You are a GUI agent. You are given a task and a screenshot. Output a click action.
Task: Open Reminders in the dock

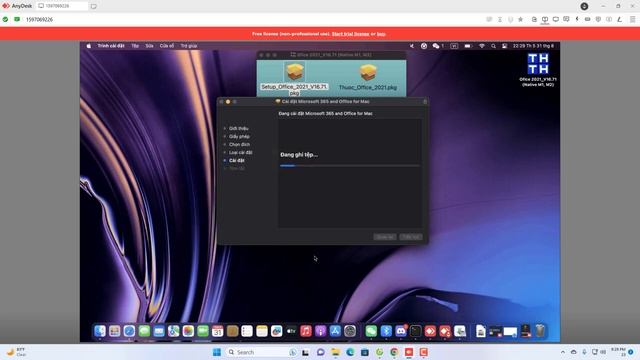(247, 331)
